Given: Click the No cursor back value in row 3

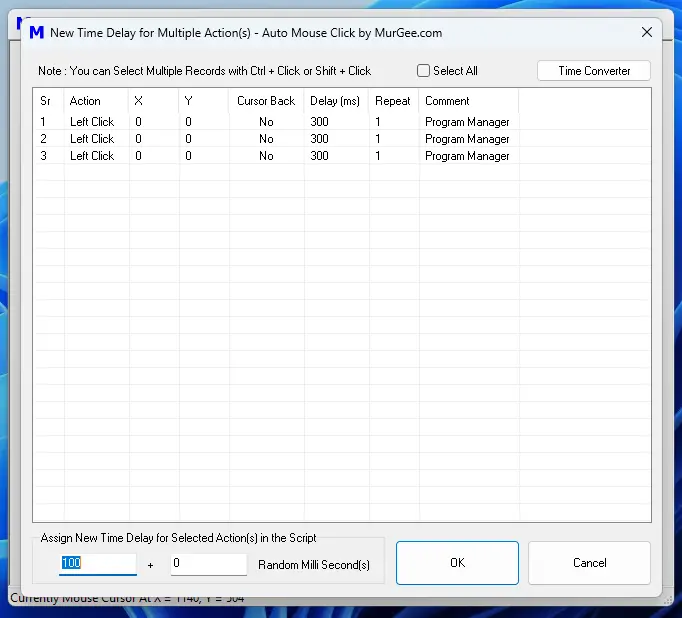Looking at the screenshot, I should coord(266,156).
